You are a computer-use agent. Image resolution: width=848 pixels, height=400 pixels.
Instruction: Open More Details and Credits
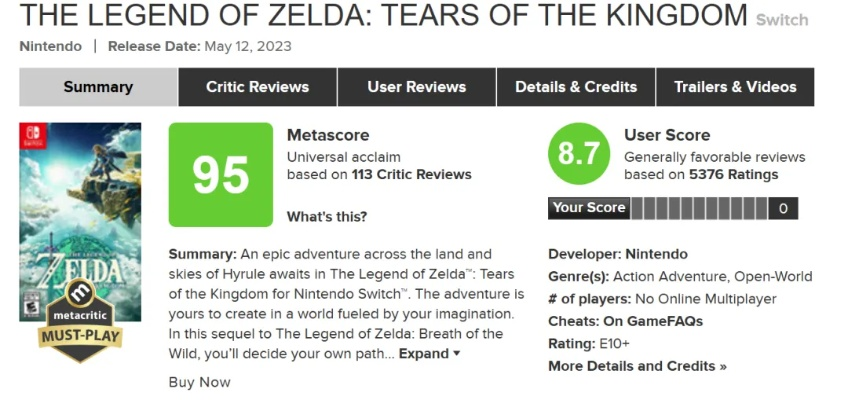point(637,366)
